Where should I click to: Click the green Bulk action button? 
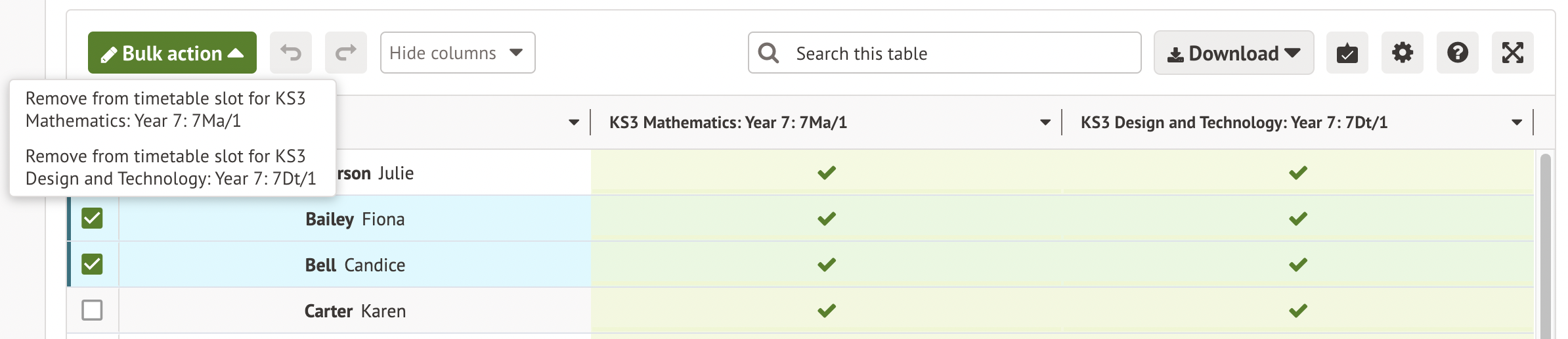pos(172,53)
